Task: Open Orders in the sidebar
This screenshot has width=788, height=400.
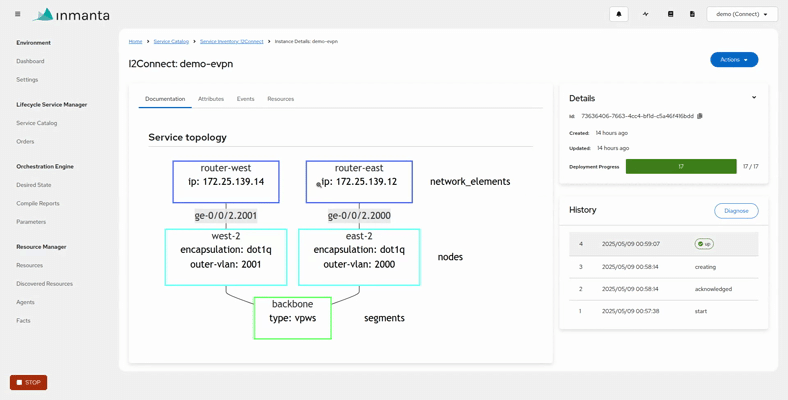Action: 25,142
